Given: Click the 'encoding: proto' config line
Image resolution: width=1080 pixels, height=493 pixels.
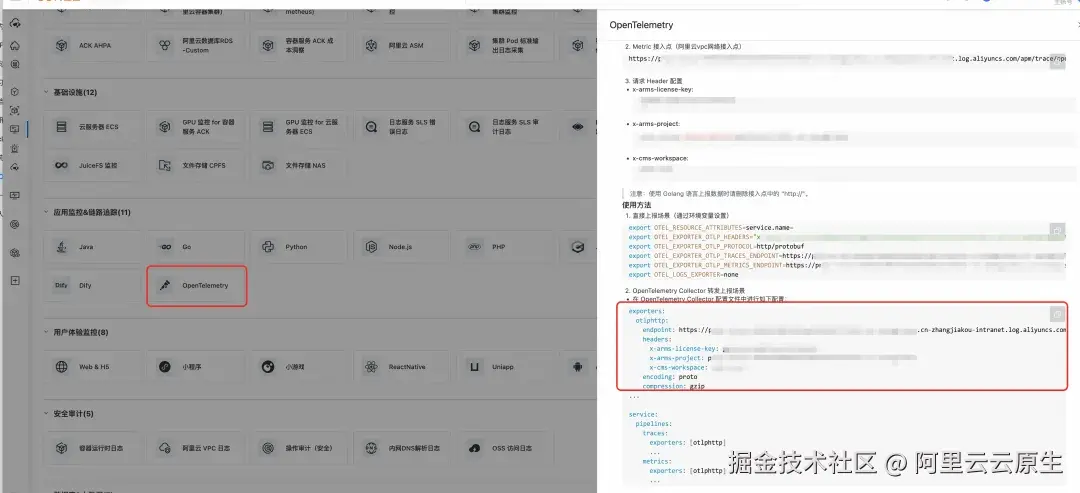Looking at the screenshot, I should click(670, 377).
